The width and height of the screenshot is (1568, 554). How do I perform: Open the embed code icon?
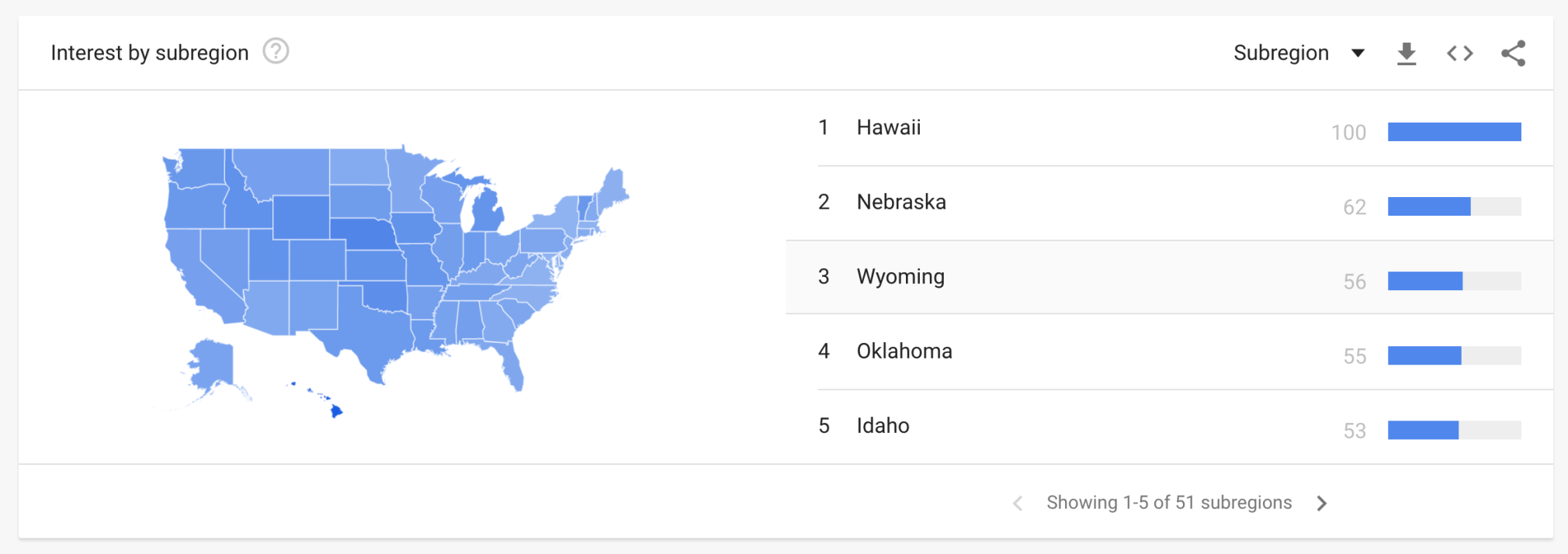click(x=1460, y=52)
